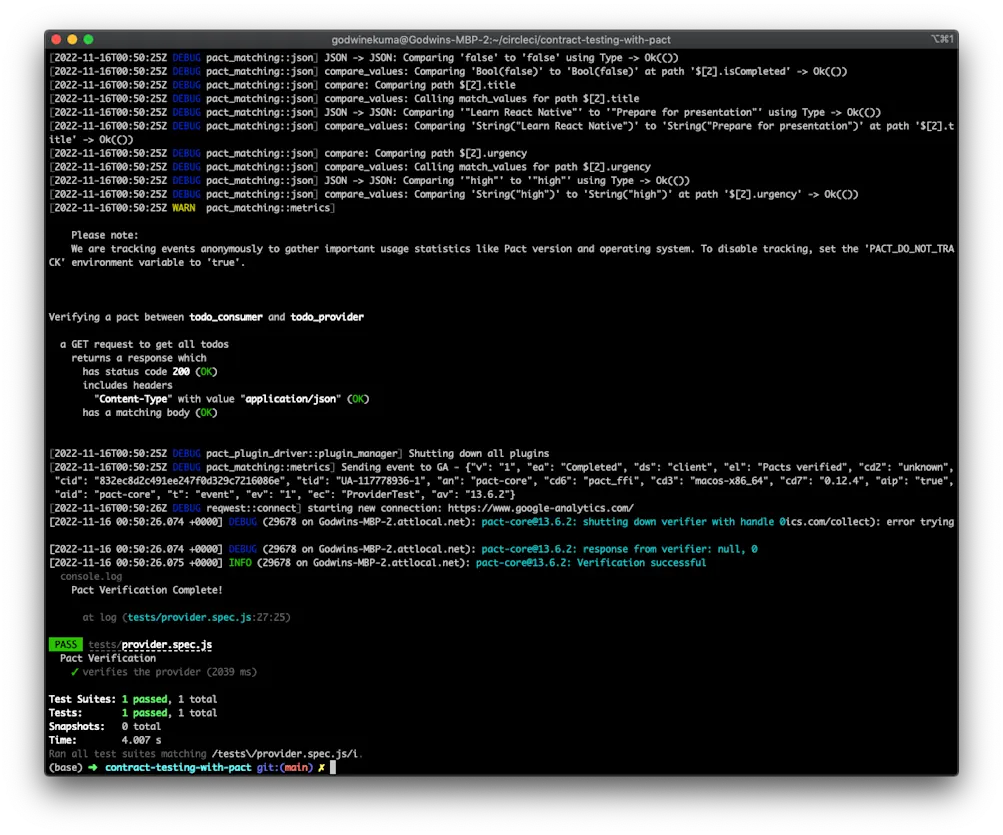
Task: Click the status code '200' text
Action: 181,372
